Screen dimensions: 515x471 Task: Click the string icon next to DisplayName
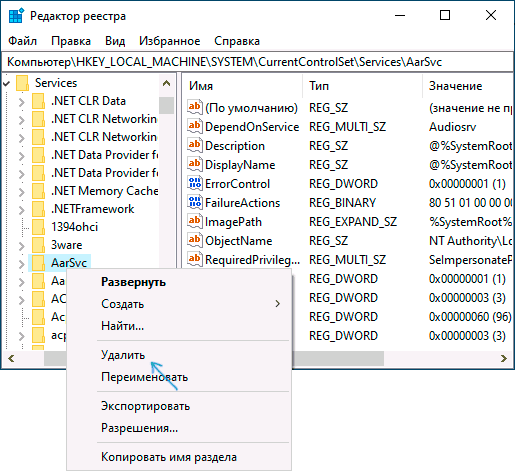tap(195, 164)
